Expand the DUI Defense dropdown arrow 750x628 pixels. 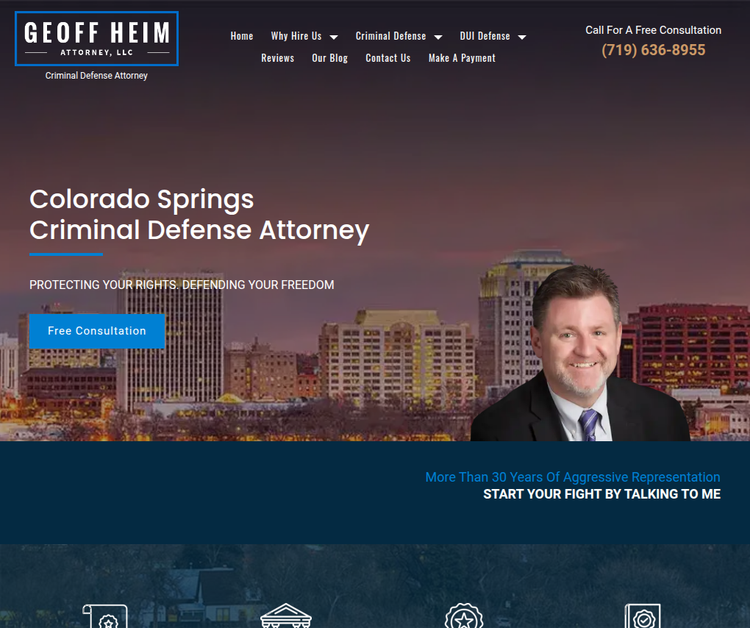tap(522, 37)
